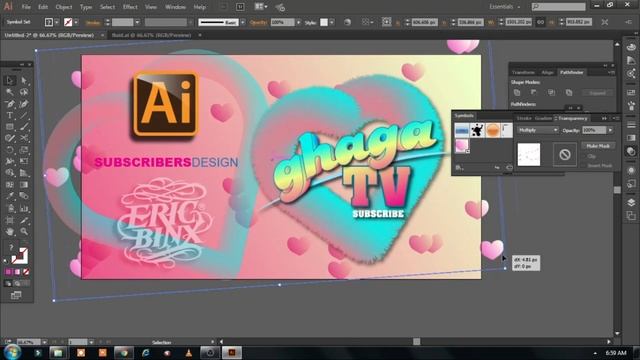Select the Hand tool

pos(10,231)
